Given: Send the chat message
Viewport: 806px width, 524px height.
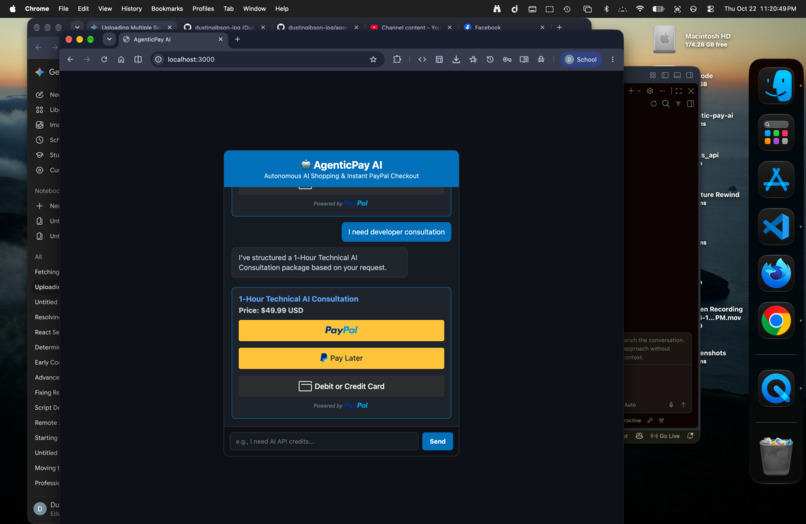Looking at the screenshot, I should [437, 441].
